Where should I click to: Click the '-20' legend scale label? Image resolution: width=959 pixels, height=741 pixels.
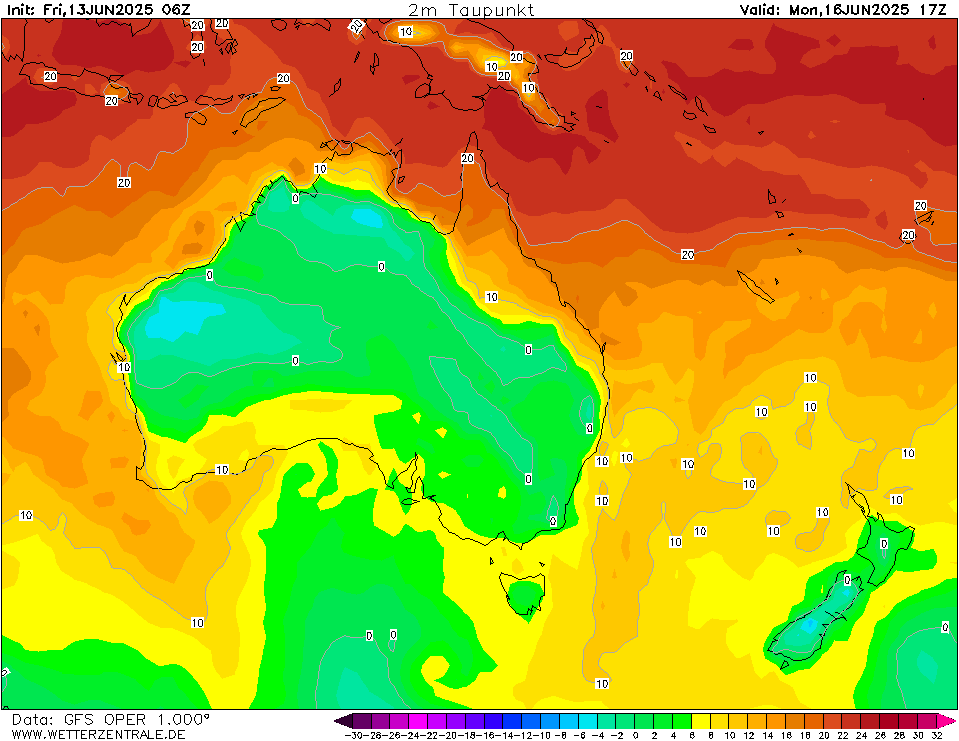(x=446, y=735)
